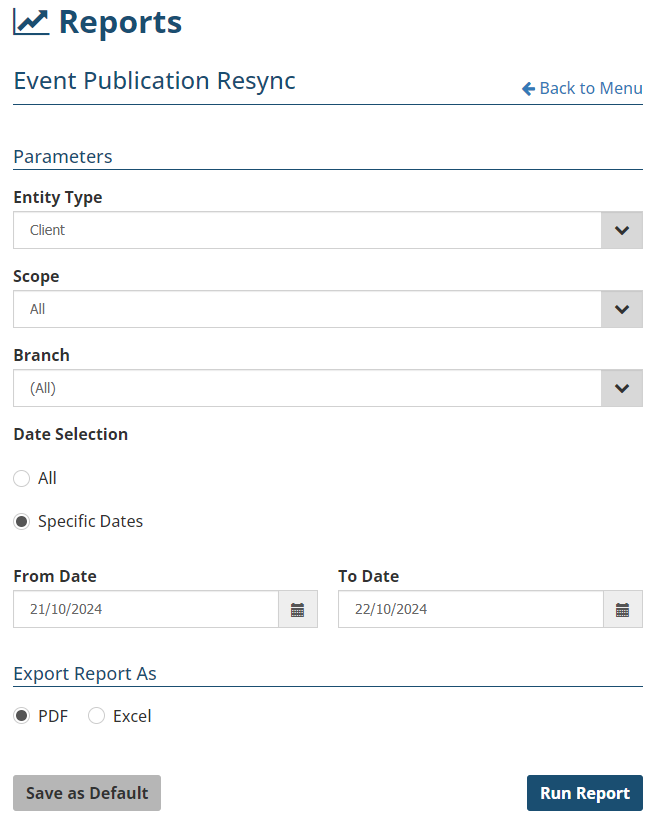The image size is (648, 813).
Task: Click the Reports chart icon in header
Action: coord(30,21)
